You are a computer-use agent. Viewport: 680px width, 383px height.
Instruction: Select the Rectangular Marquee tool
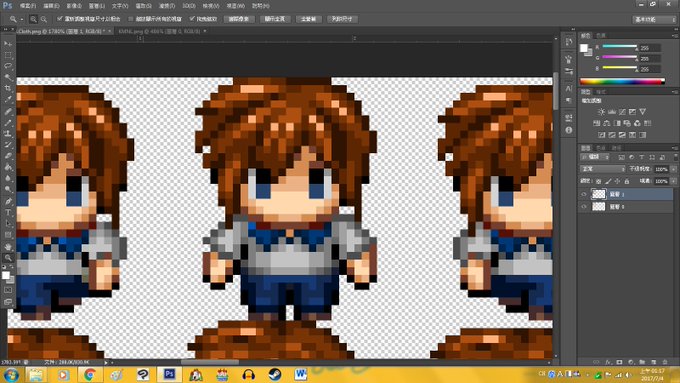8,55
